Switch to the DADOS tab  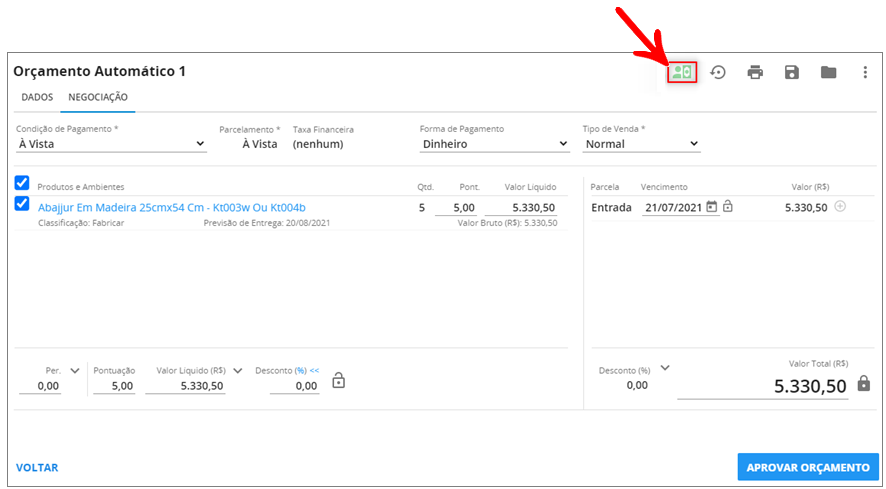tap(37, 97)
